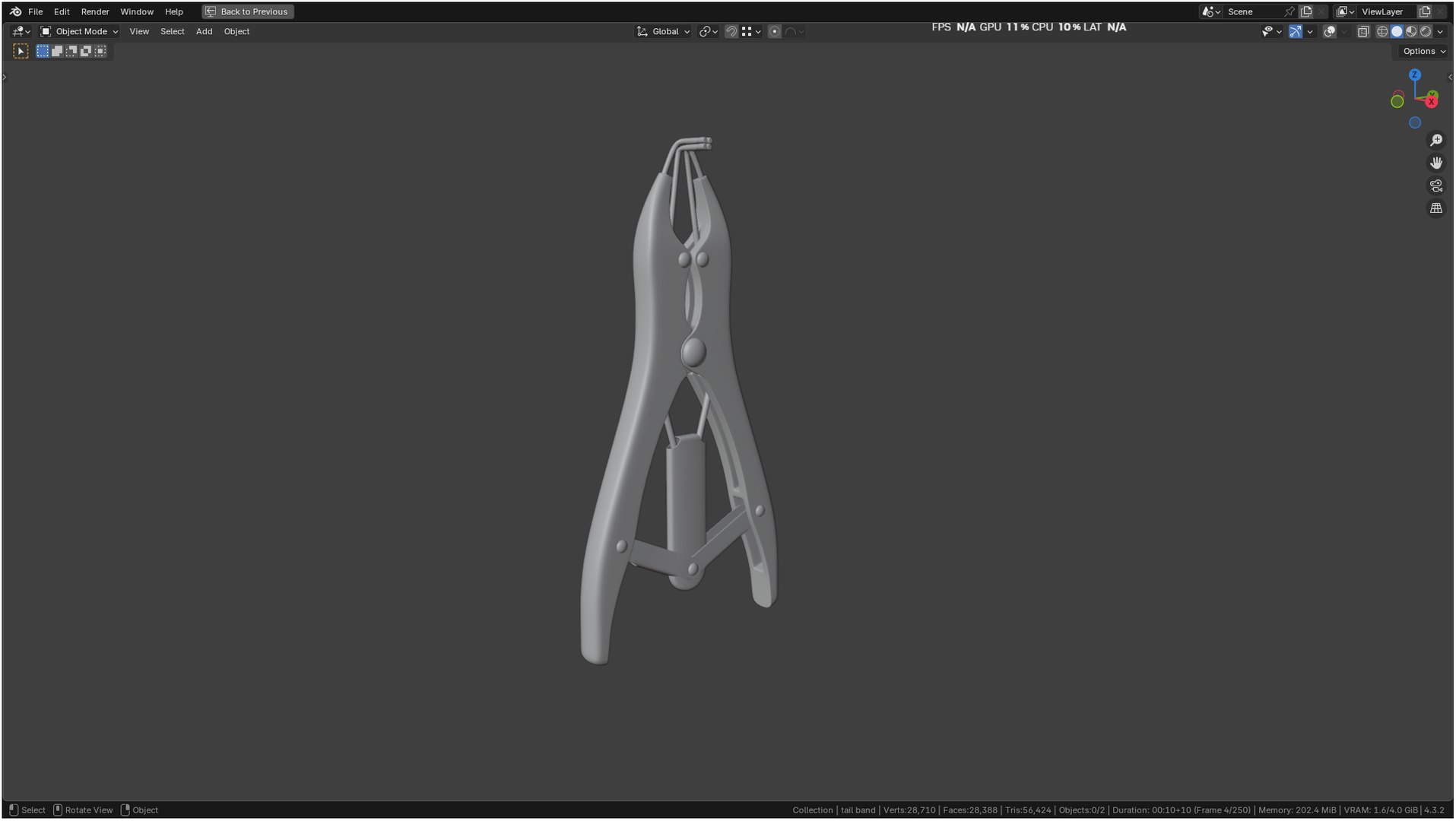Screen dimensions: 1456x821
Task: Open the Edit menu
Action: pos(62,11)
